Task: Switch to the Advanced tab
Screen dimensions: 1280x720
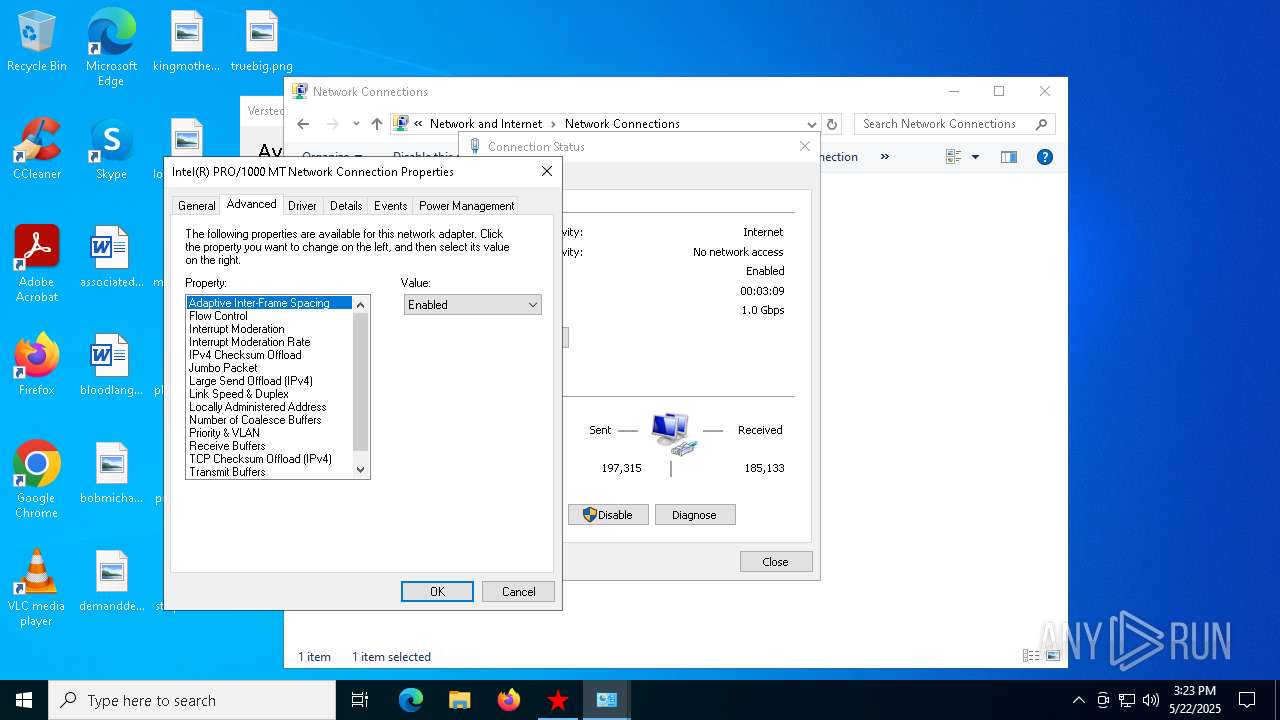Action: pos(251,204)
